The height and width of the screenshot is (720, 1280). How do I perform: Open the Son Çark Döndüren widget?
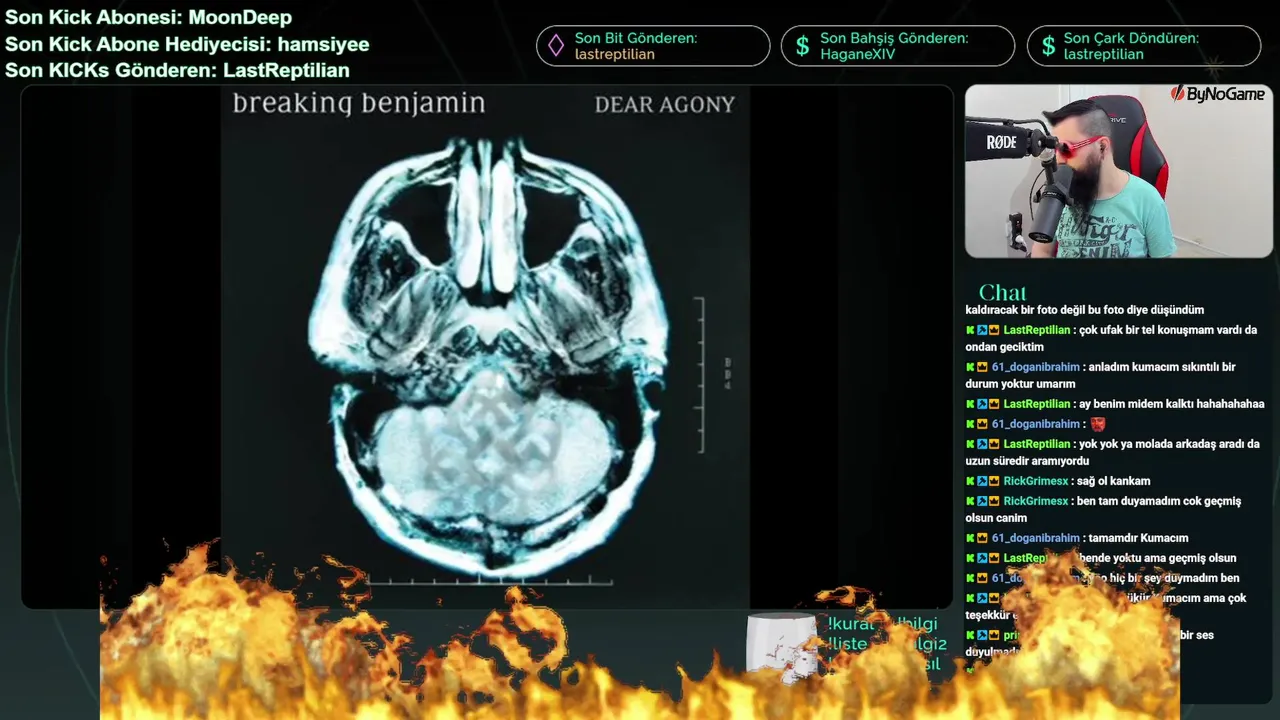click(x=1144, y=46)
